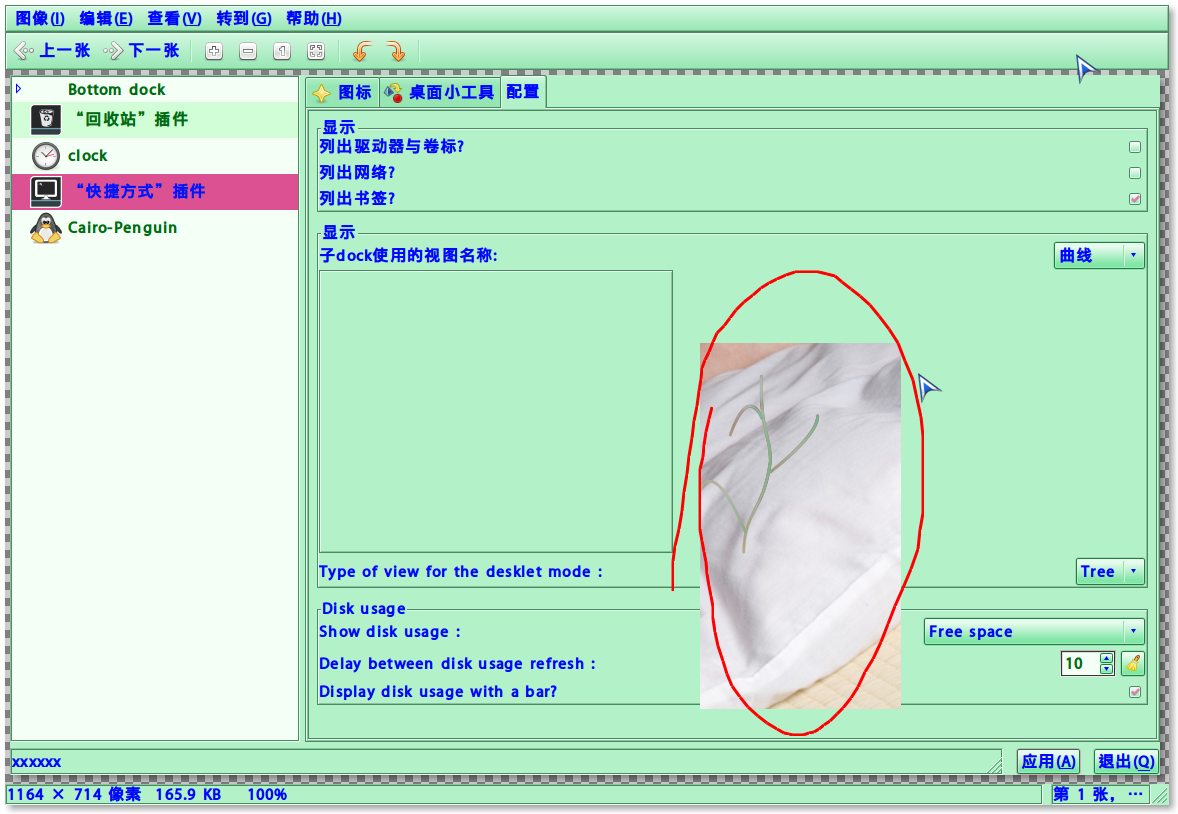
Task: Open the 转到(G) menu
Action: (x=243, y=19)
